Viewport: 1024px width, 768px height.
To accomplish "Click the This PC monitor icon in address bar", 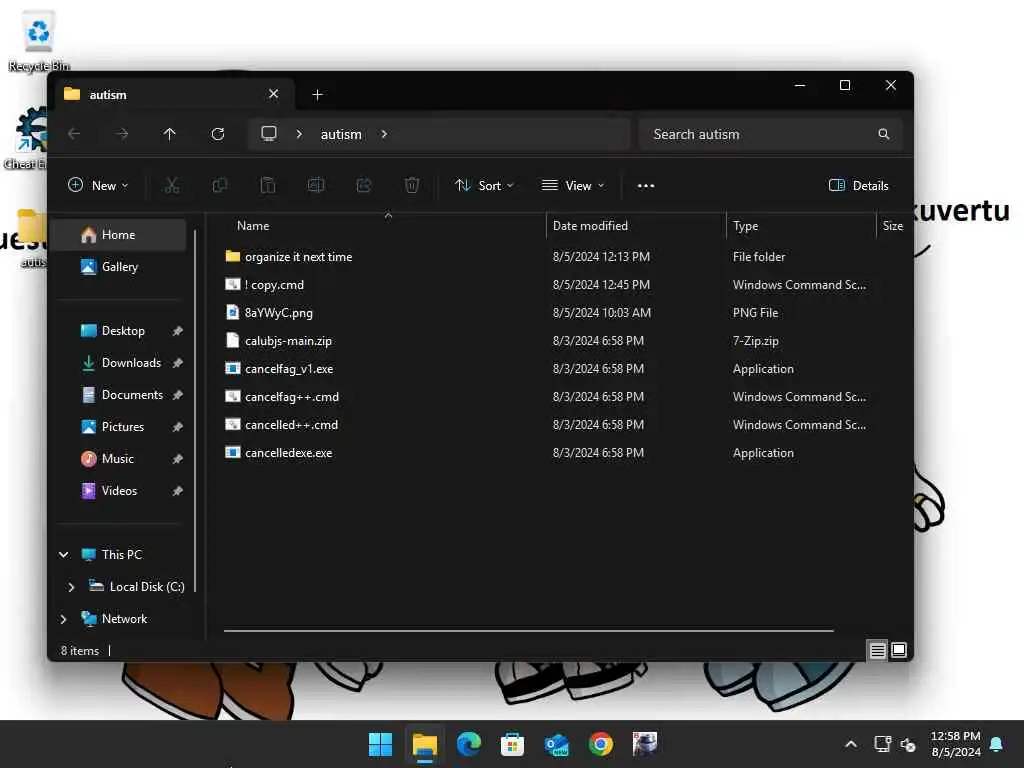I will [269, 133].
